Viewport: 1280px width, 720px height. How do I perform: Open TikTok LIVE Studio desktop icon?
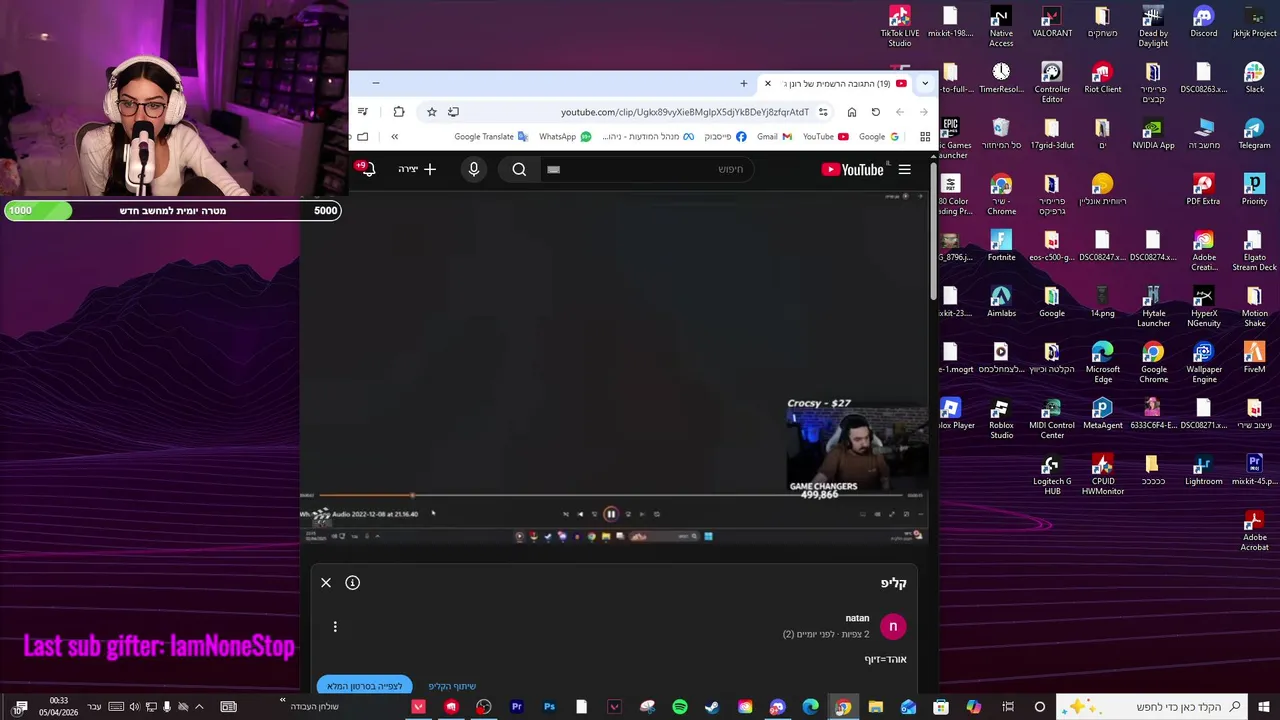900,26
